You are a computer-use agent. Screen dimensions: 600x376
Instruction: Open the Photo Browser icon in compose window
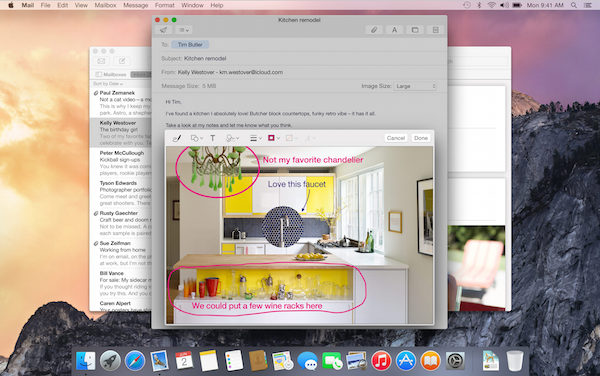coord(415,30)
